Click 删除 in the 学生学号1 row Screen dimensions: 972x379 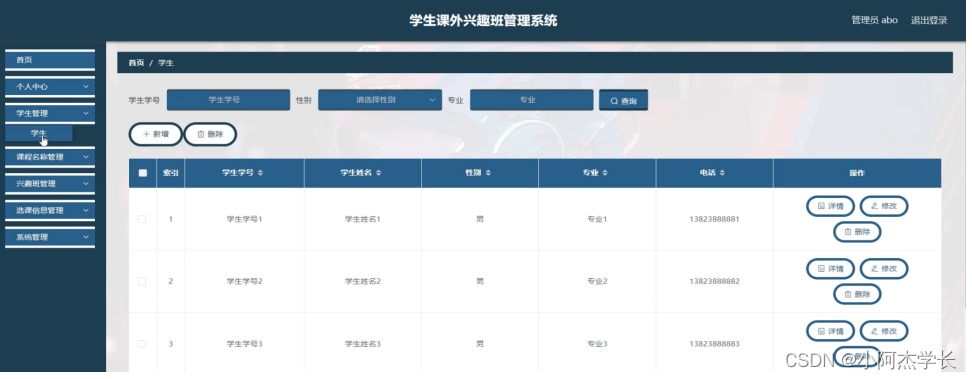click(857, 232)
